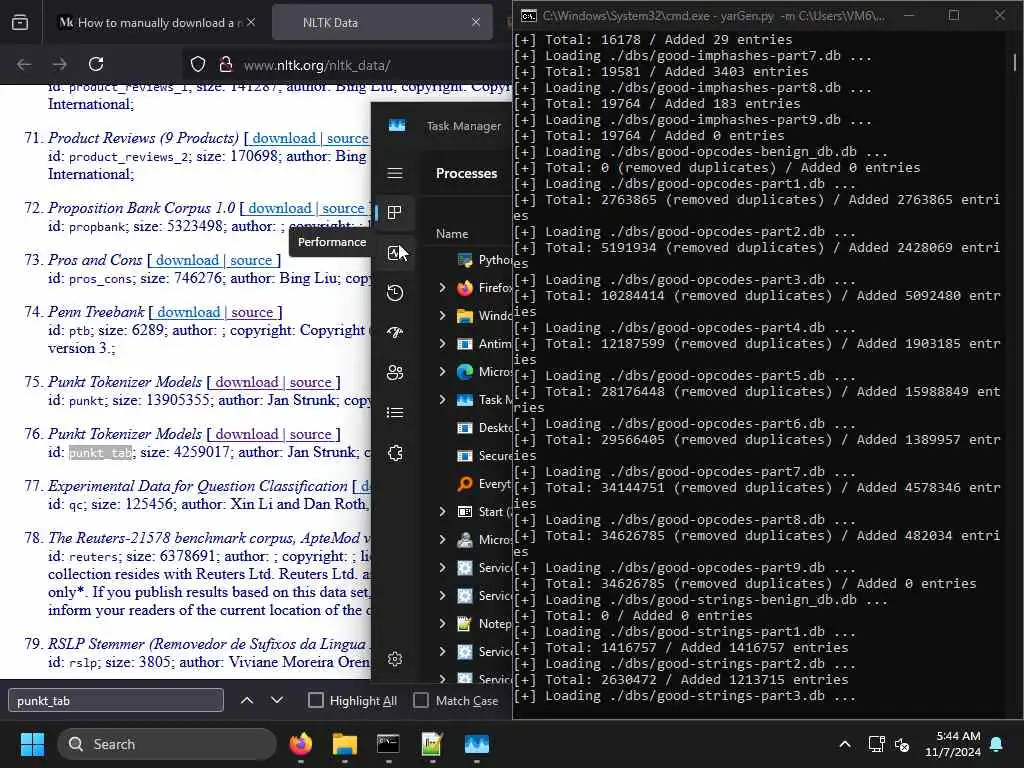This screenshot has height=768, width=1024.
Task: Click 'Loading ./dbs/good-opcodes-part5.db' line in cmd
Action: coord(684,376)
